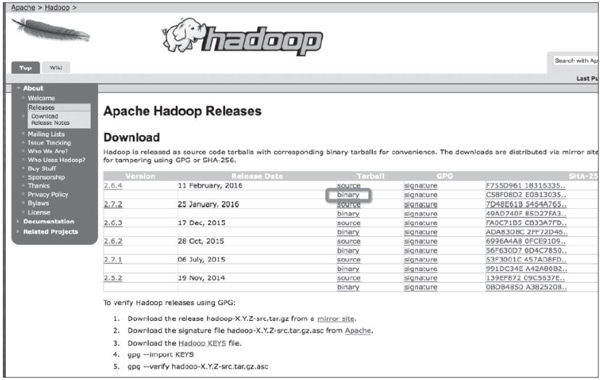Click the Apache feather logo
The image size is (603, 380).
[50, 30]
